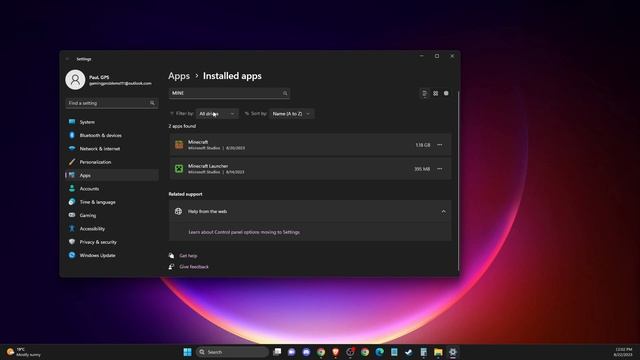This screenshot has height=360, width=640.
Task: Click the Settings gear taskbar icon
Action: (453, 352)
